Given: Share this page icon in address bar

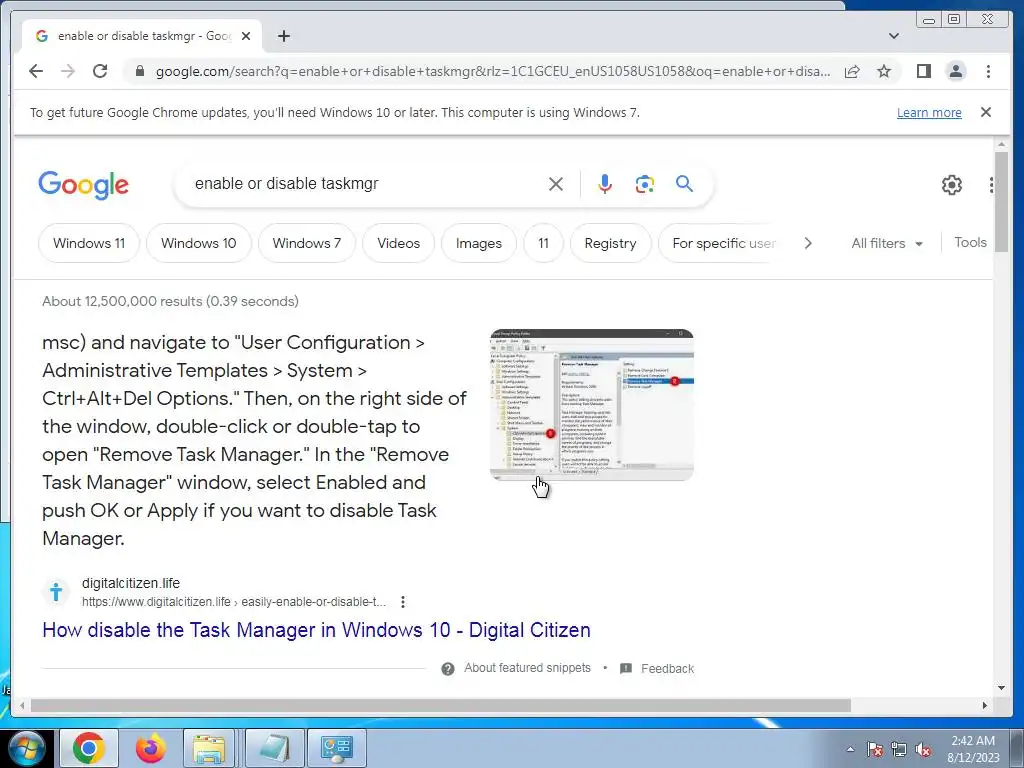Looking at the screenshot, I should click(x=852, y=71).
